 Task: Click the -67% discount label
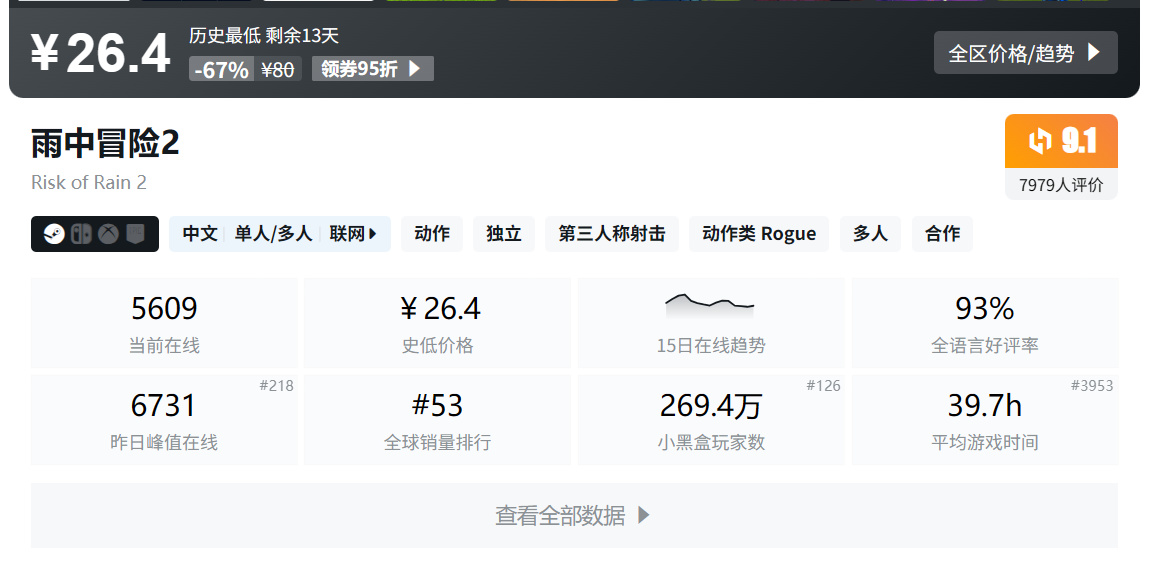point(222,70)
